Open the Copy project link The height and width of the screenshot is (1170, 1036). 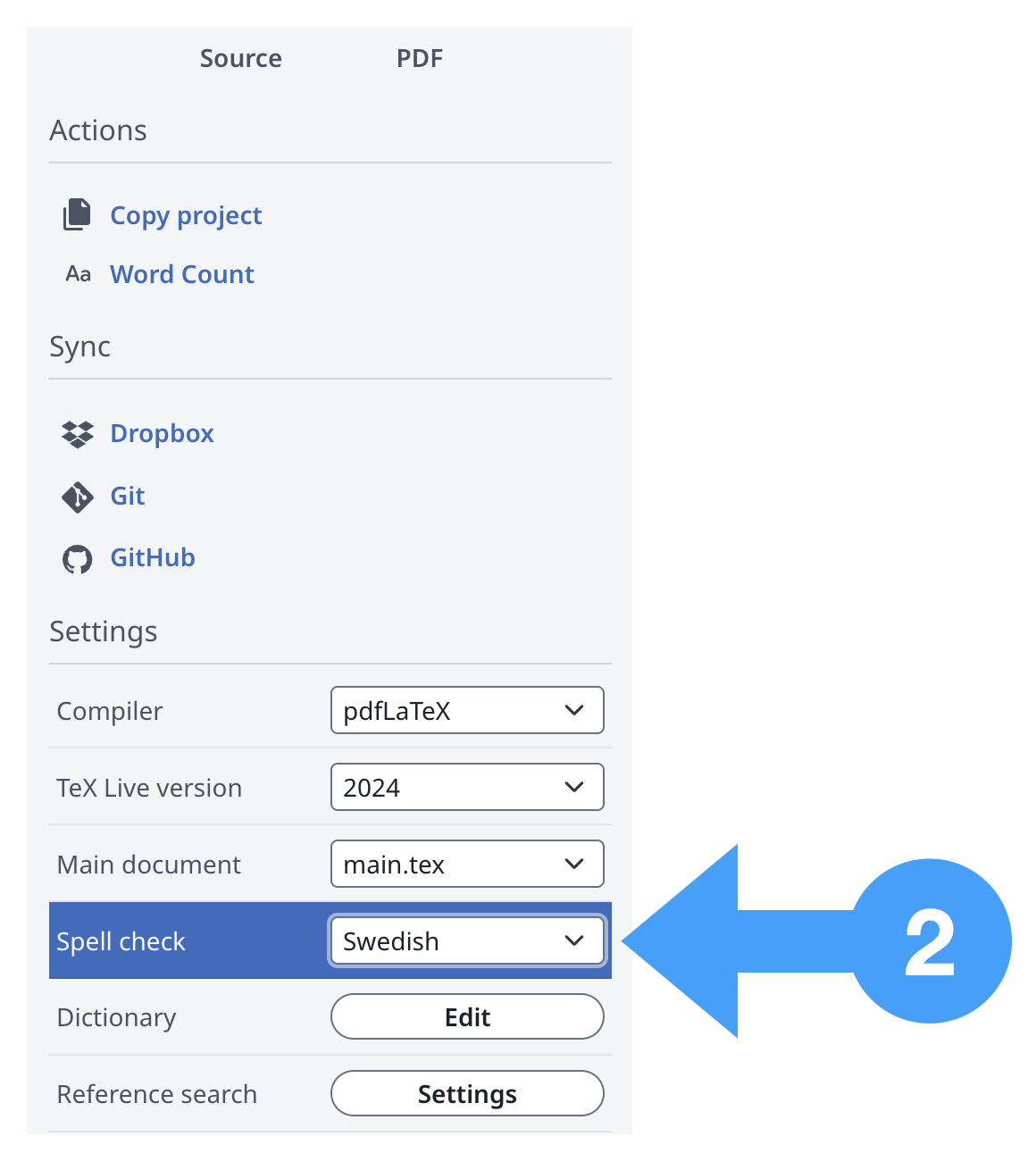186,215
